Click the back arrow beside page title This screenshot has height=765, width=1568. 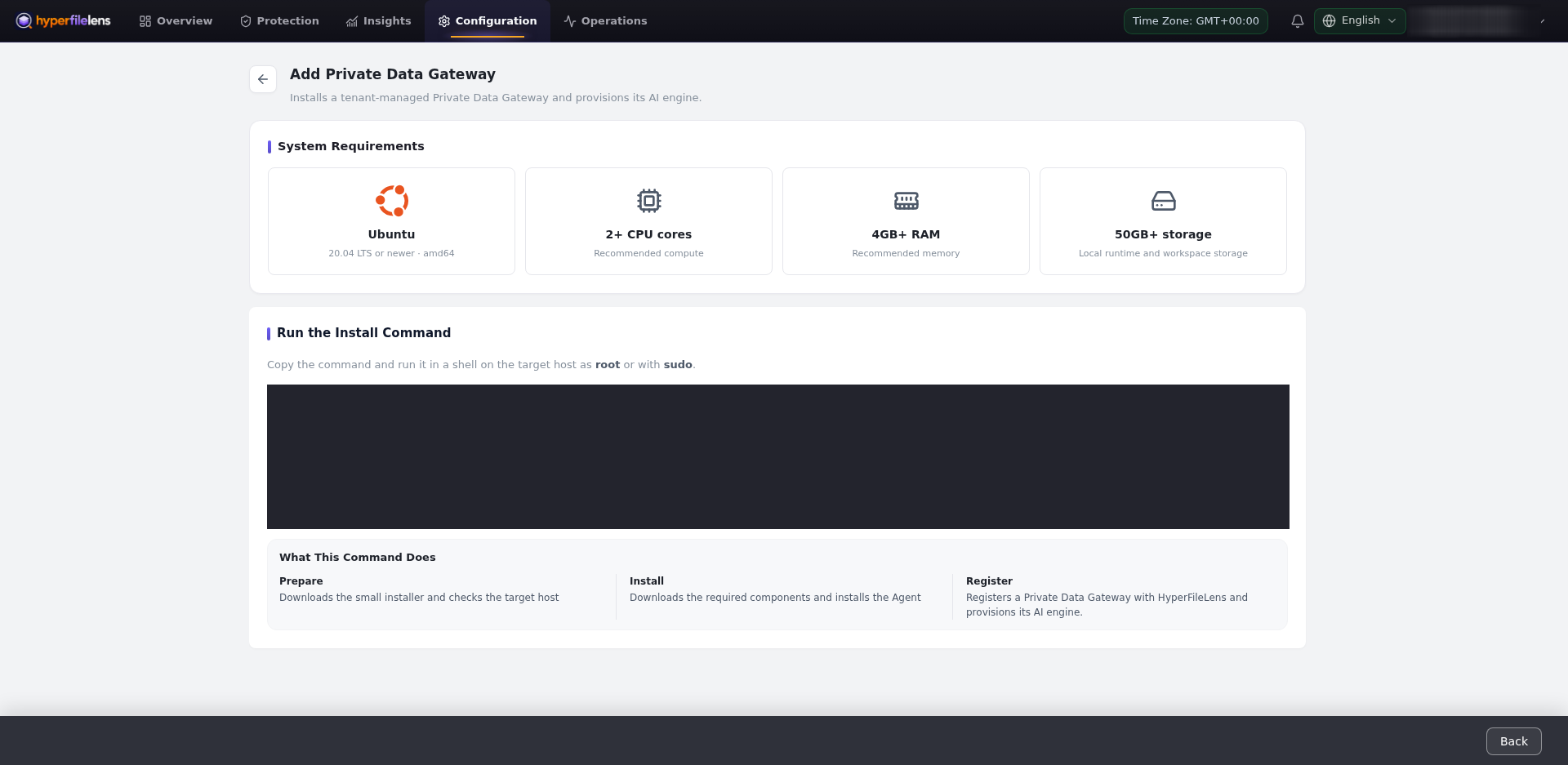point(263,79)
